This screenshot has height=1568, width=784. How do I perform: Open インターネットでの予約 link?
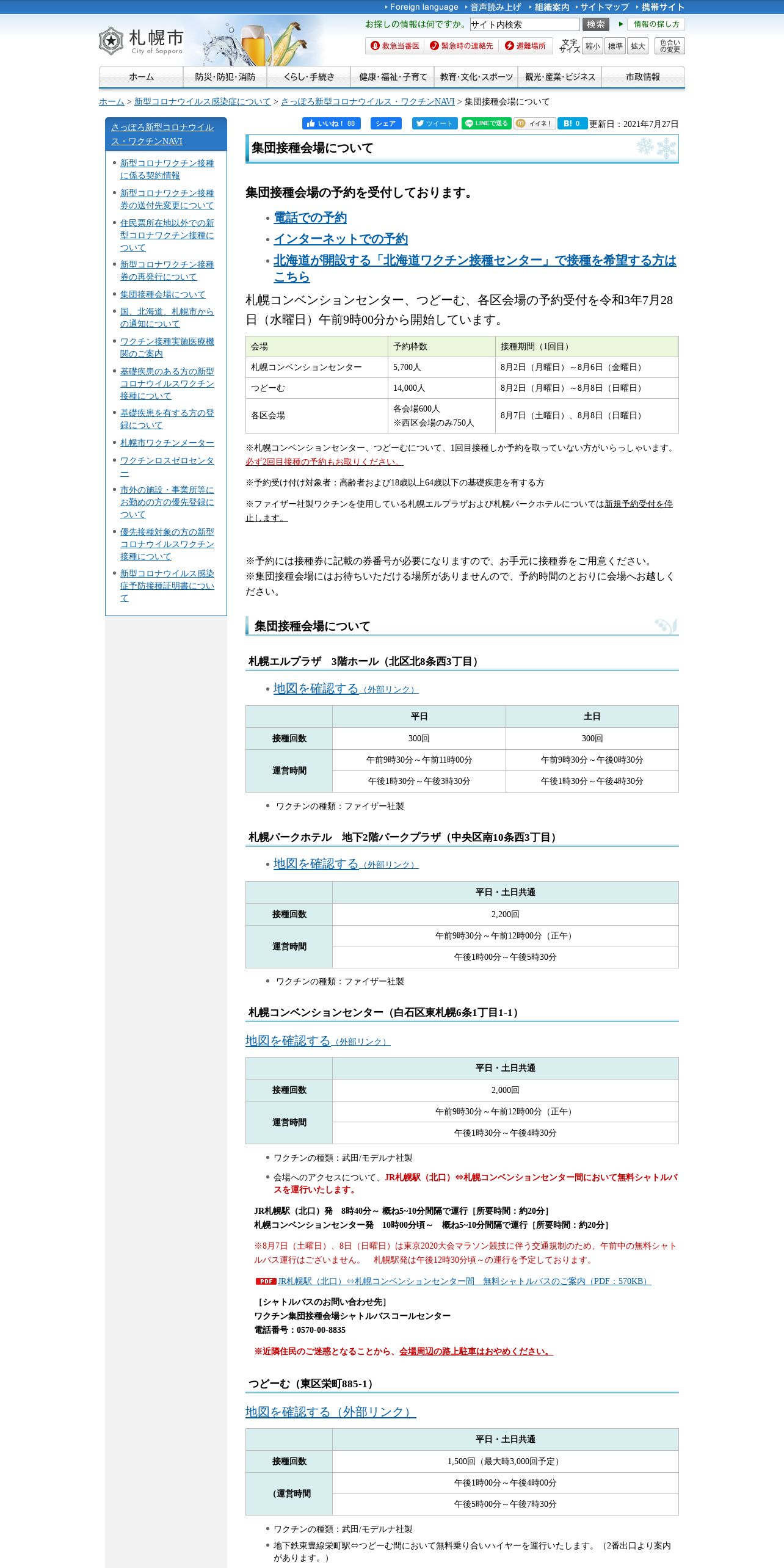click(340, 239)
